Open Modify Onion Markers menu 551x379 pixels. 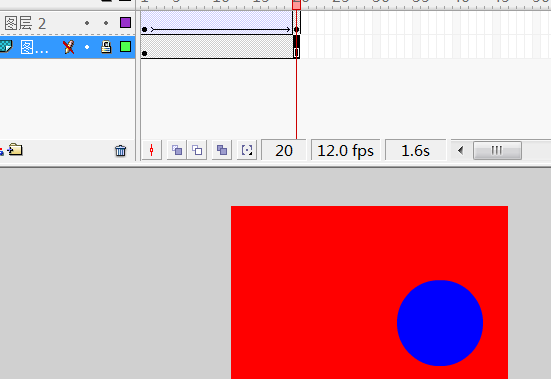point(247,150)
